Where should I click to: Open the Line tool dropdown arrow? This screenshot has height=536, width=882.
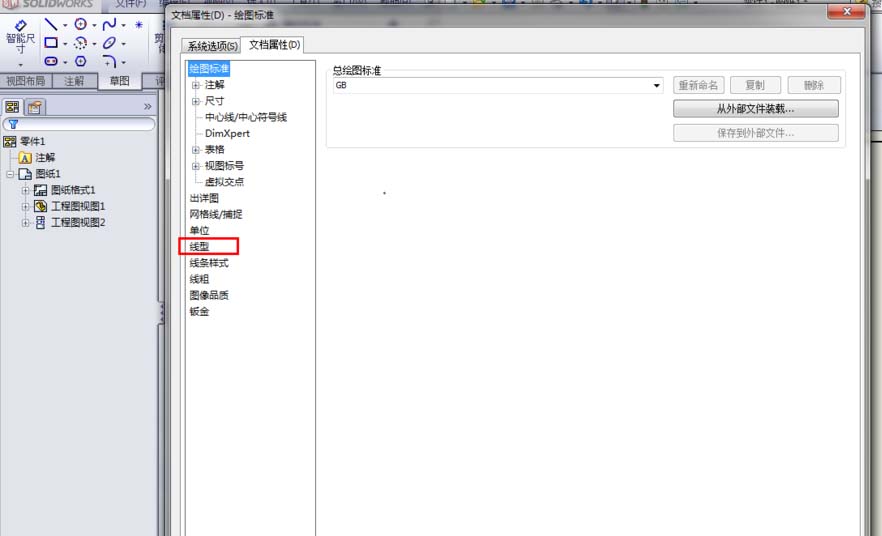(x=65, y=25)
